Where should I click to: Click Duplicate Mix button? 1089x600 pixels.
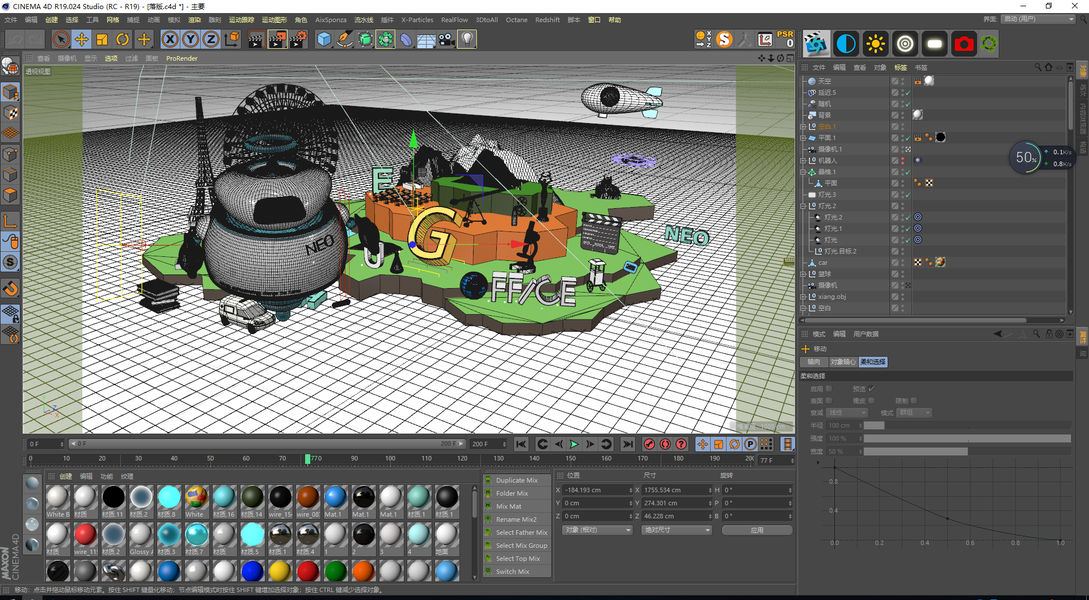[517, 480]
